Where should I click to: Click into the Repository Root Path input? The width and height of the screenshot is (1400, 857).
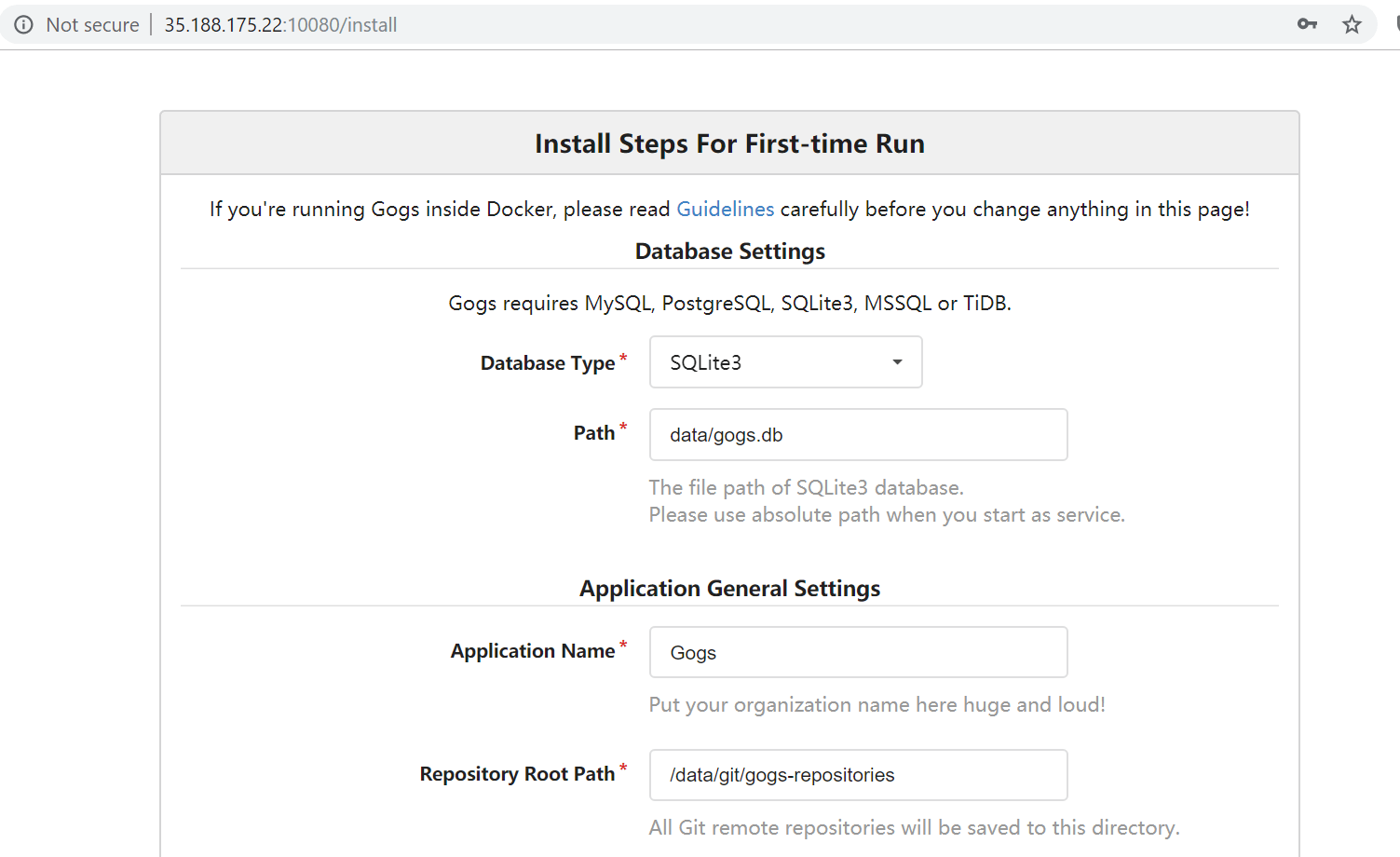(x=857, y=775)
